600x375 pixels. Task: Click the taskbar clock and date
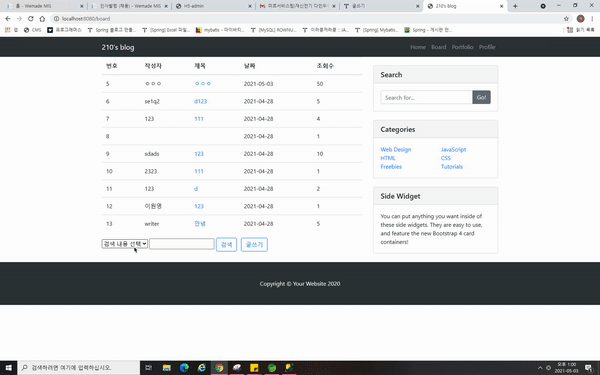pos(567,368)
